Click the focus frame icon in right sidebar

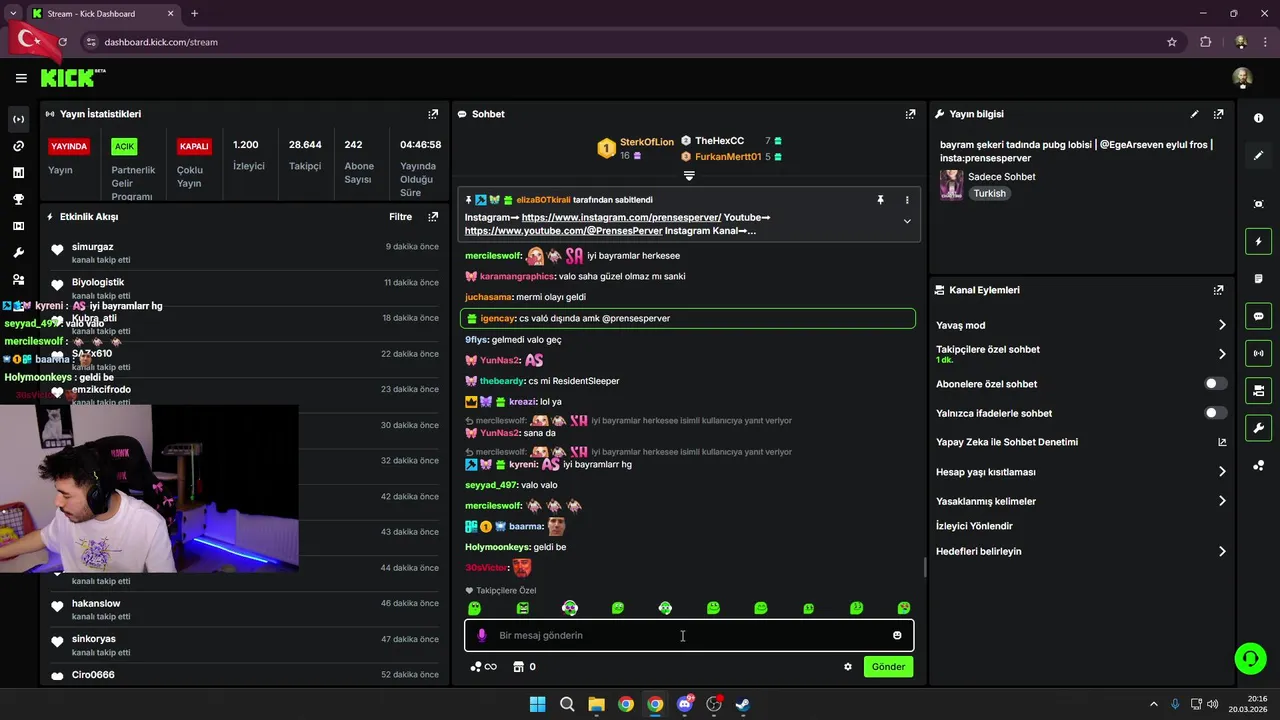(1258, 204)
